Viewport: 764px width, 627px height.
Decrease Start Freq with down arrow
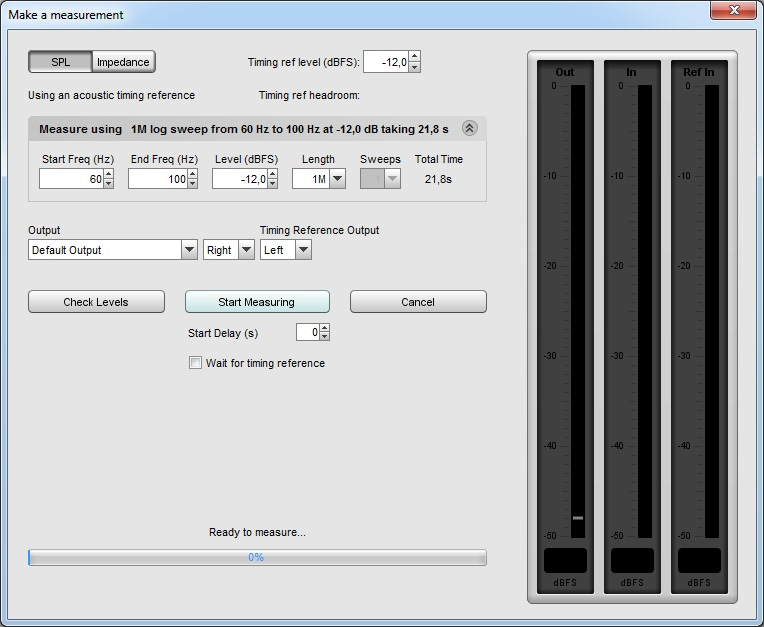[109, 184]
